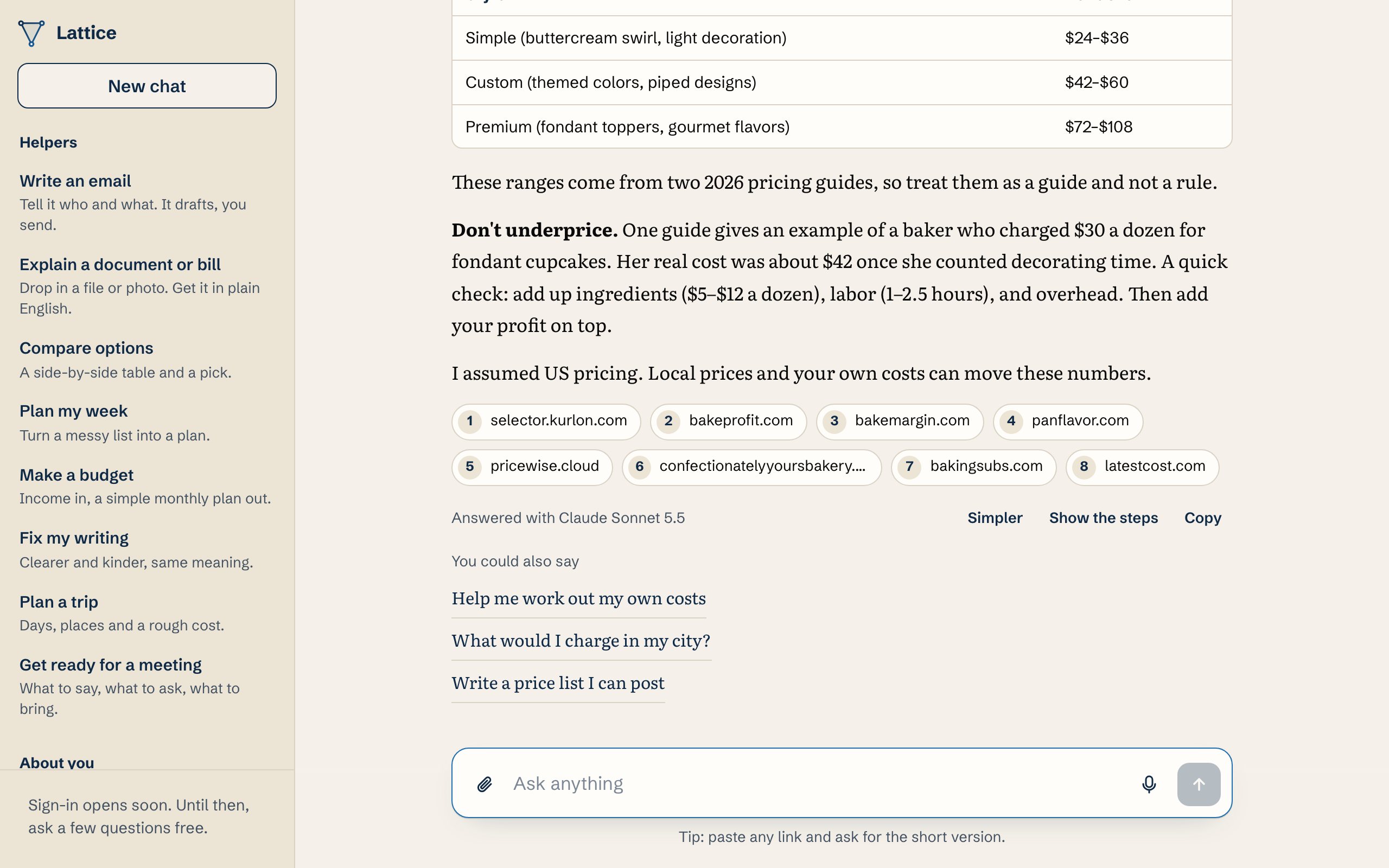Open the Plan a trip helper
1389x868 pixels.
(x=147, y=613)
